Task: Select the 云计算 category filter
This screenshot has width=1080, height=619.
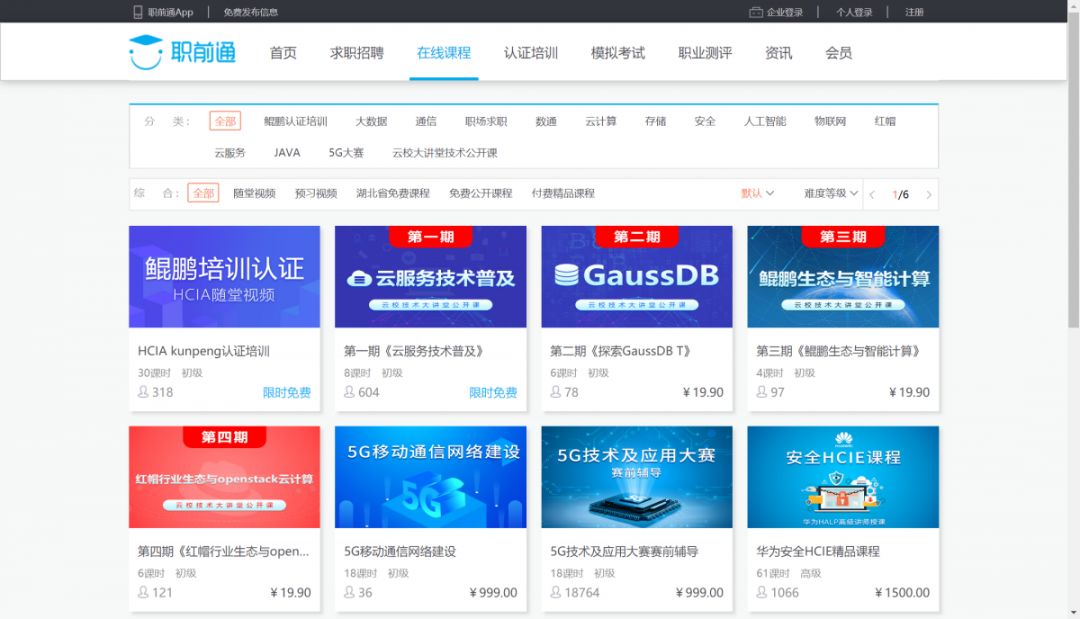Action: click(x=601, y=120)
